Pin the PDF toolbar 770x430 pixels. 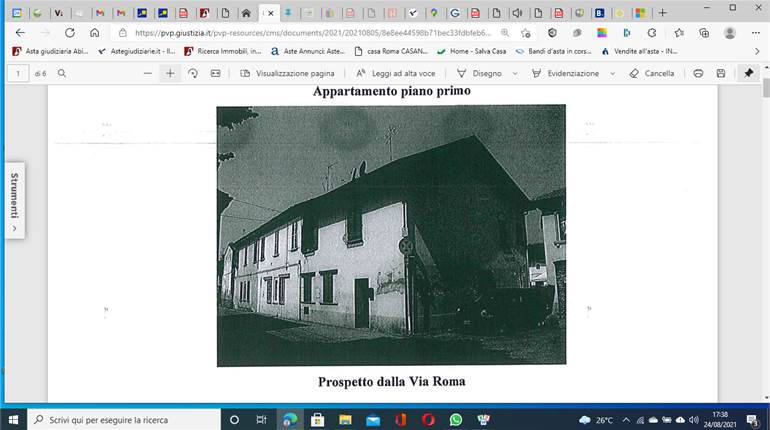(x=749, y=73)
